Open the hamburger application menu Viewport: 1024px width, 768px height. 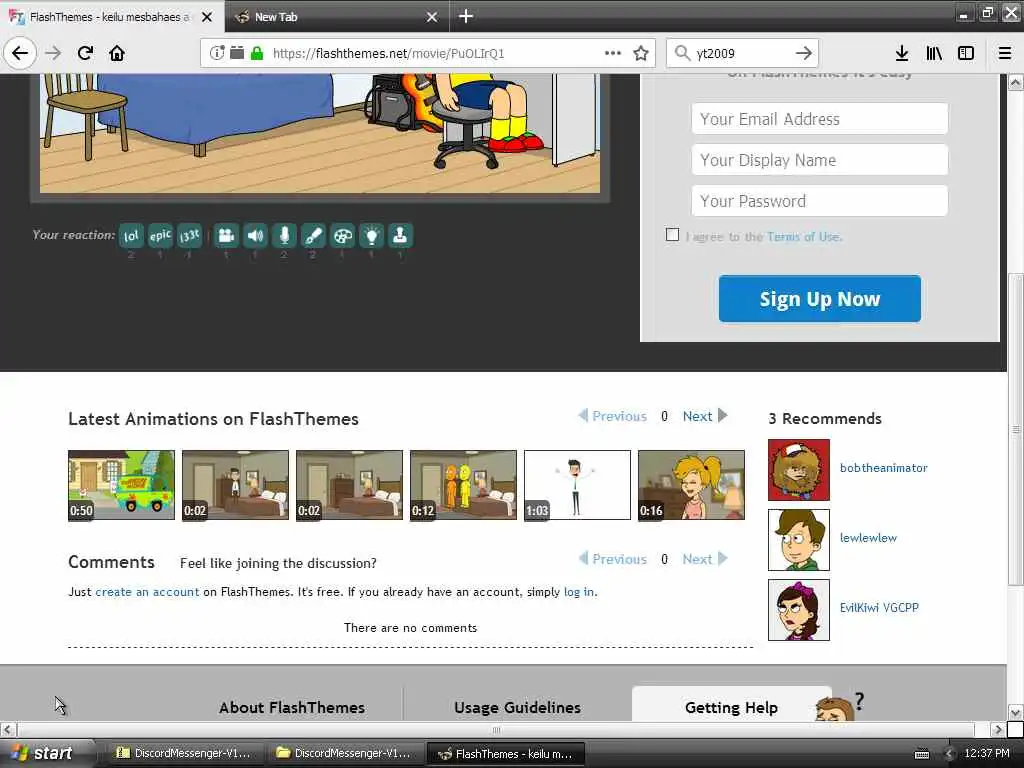point(1005,54)
